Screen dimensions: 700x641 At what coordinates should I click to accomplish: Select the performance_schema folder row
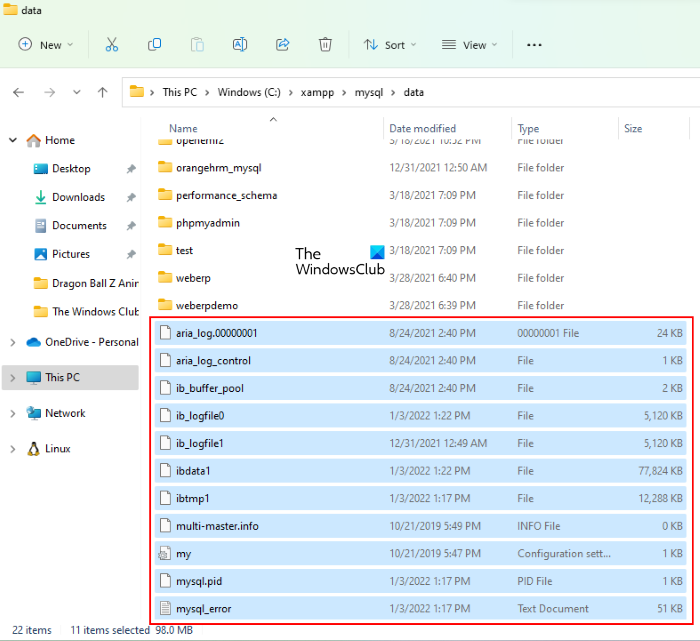(420, 195)
